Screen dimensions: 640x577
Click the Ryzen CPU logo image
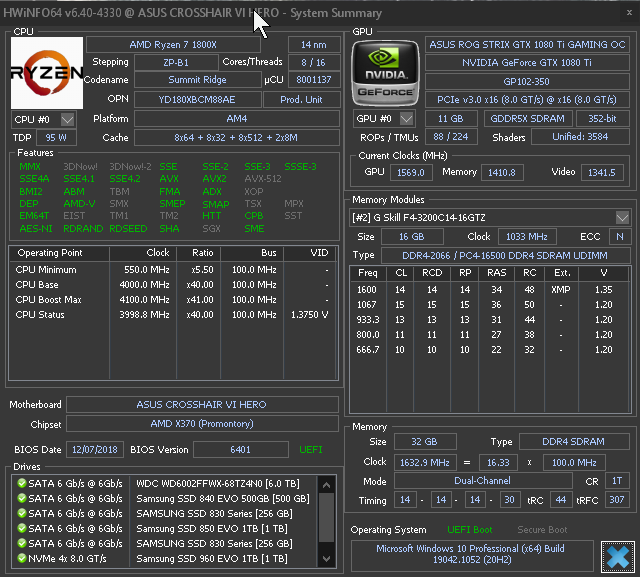pyautogui.click(x=47, y=73)
